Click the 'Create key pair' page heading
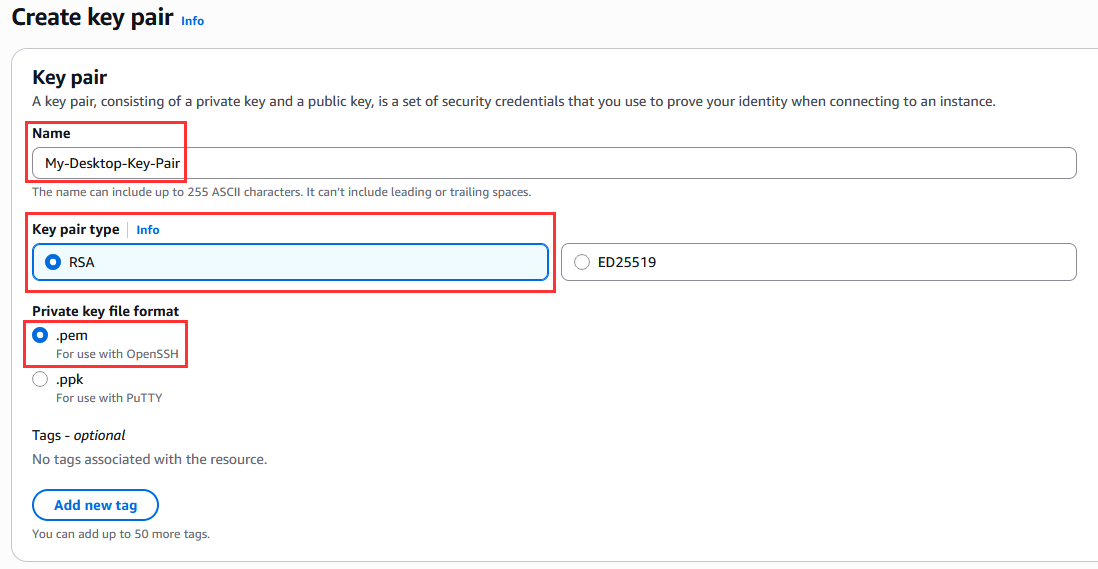1098x569 pixels. [x=92, y=18]
